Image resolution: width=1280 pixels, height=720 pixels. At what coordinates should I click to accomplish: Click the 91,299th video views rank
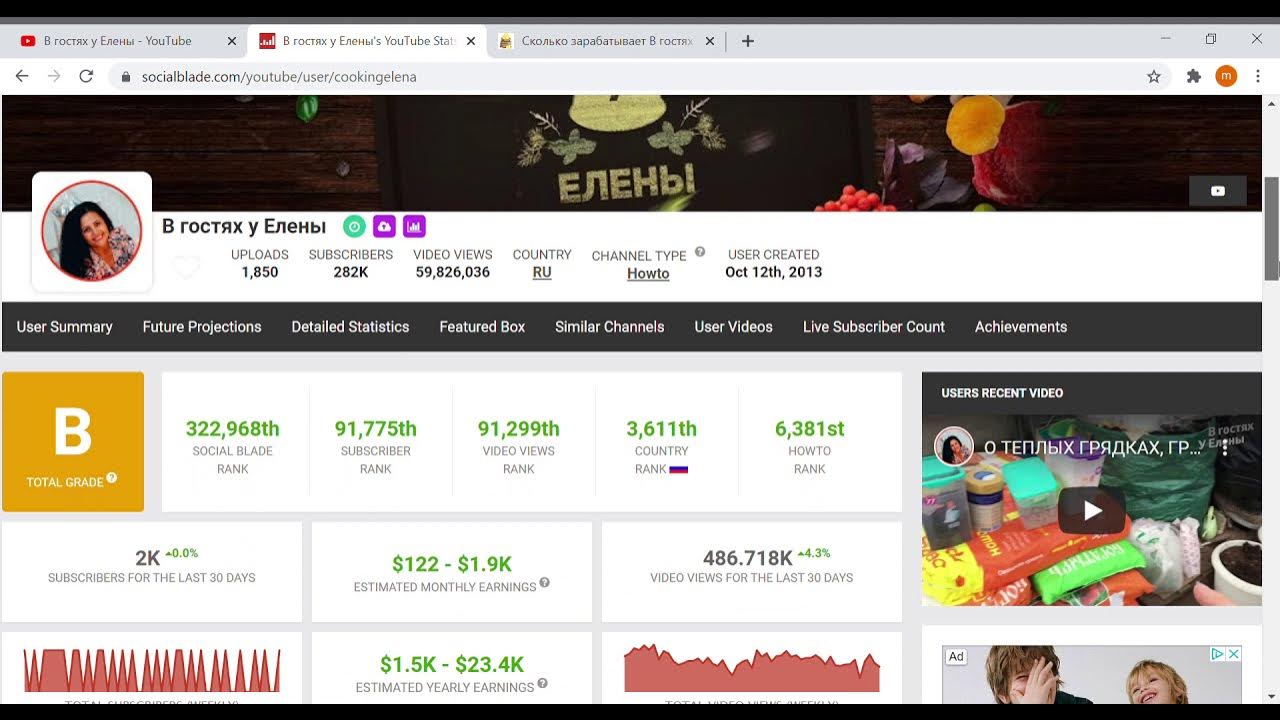pyautogui.click(x=518, y=429)
